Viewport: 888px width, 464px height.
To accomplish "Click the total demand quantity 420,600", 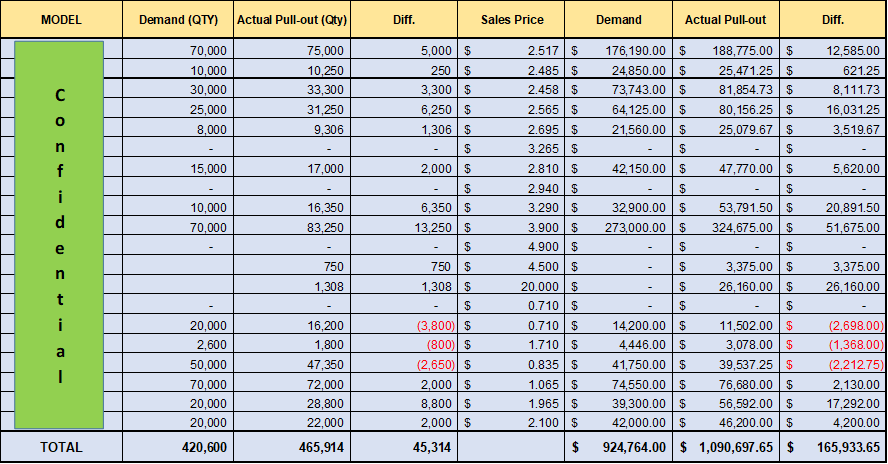I will [x=177, y=447].
